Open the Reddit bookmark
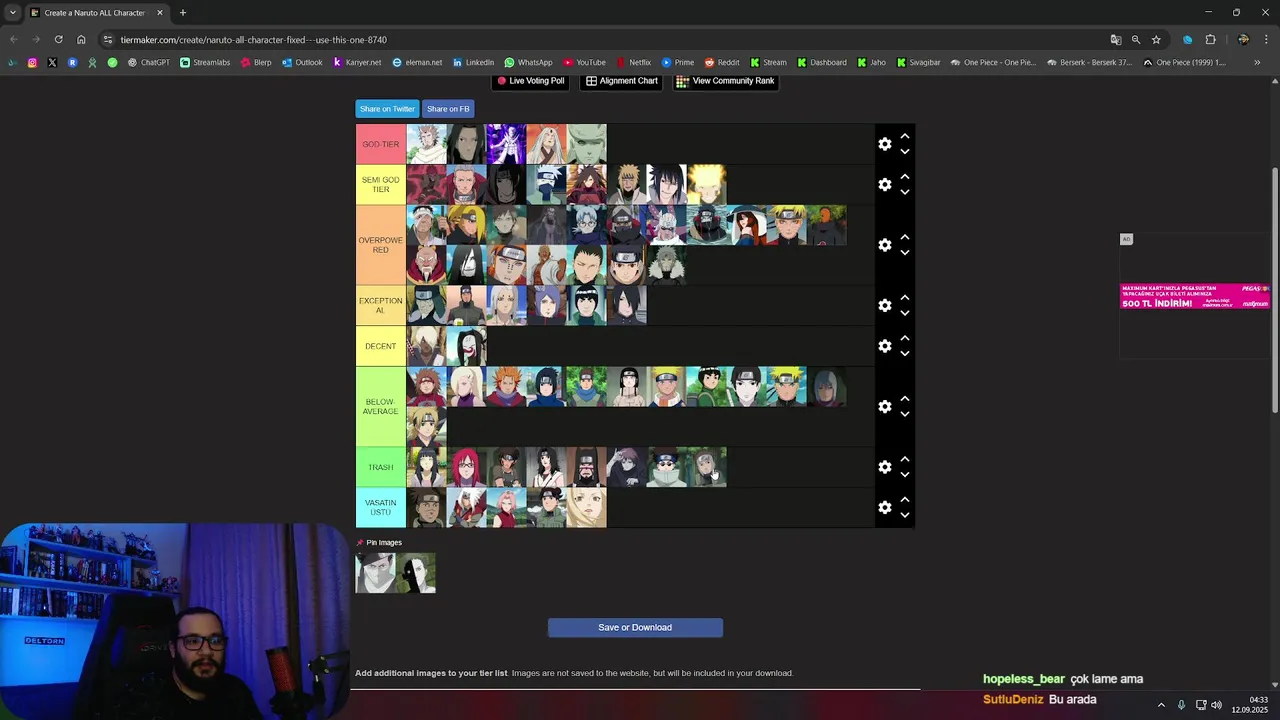The width and height of the screenshot is (1280, 720). 722,62
